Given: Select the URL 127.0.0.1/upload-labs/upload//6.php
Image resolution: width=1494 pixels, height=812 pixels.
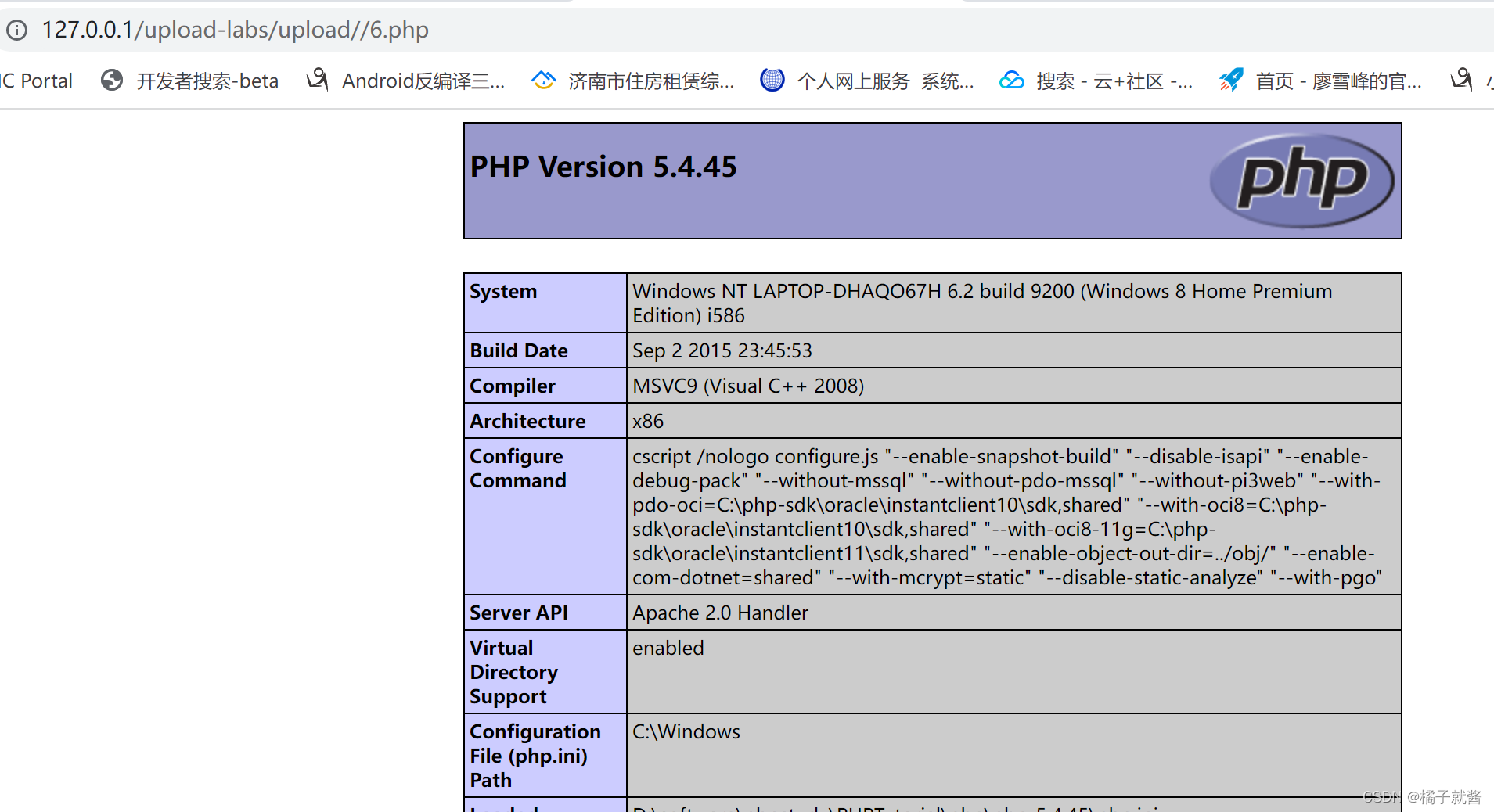Looking at the screenshot, I should click(235, 30).
